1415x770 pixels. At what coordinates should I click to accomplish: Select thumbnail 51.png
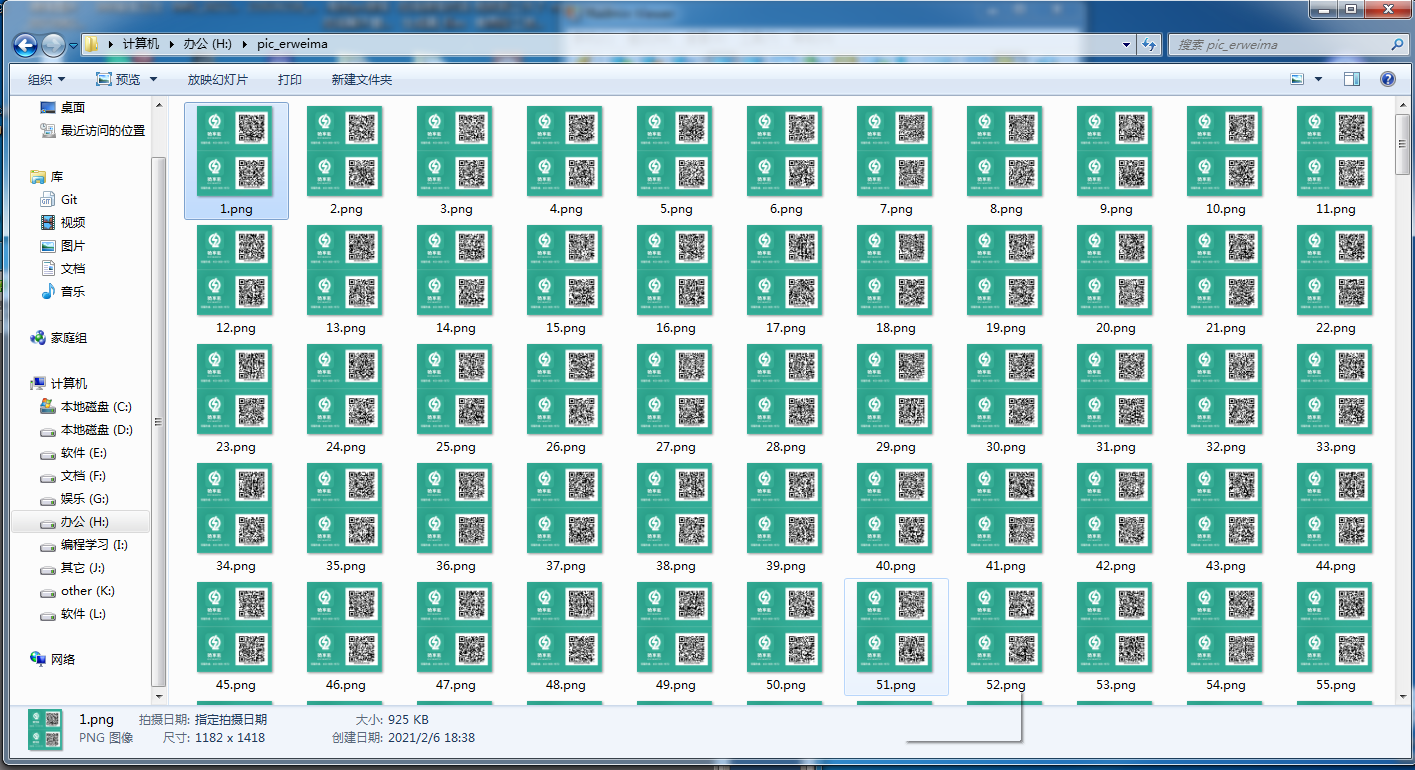click(896, 636)
